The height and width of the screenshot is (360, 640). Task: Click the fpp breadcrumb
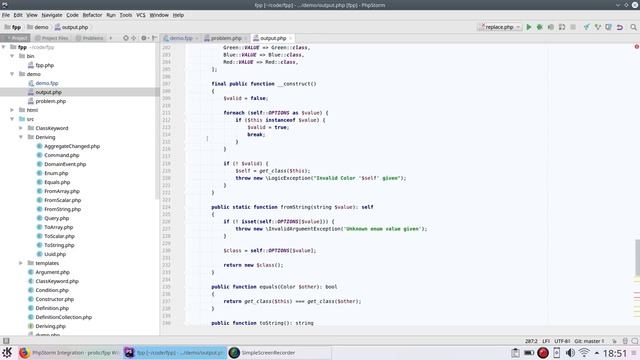(x=13, y=27)
